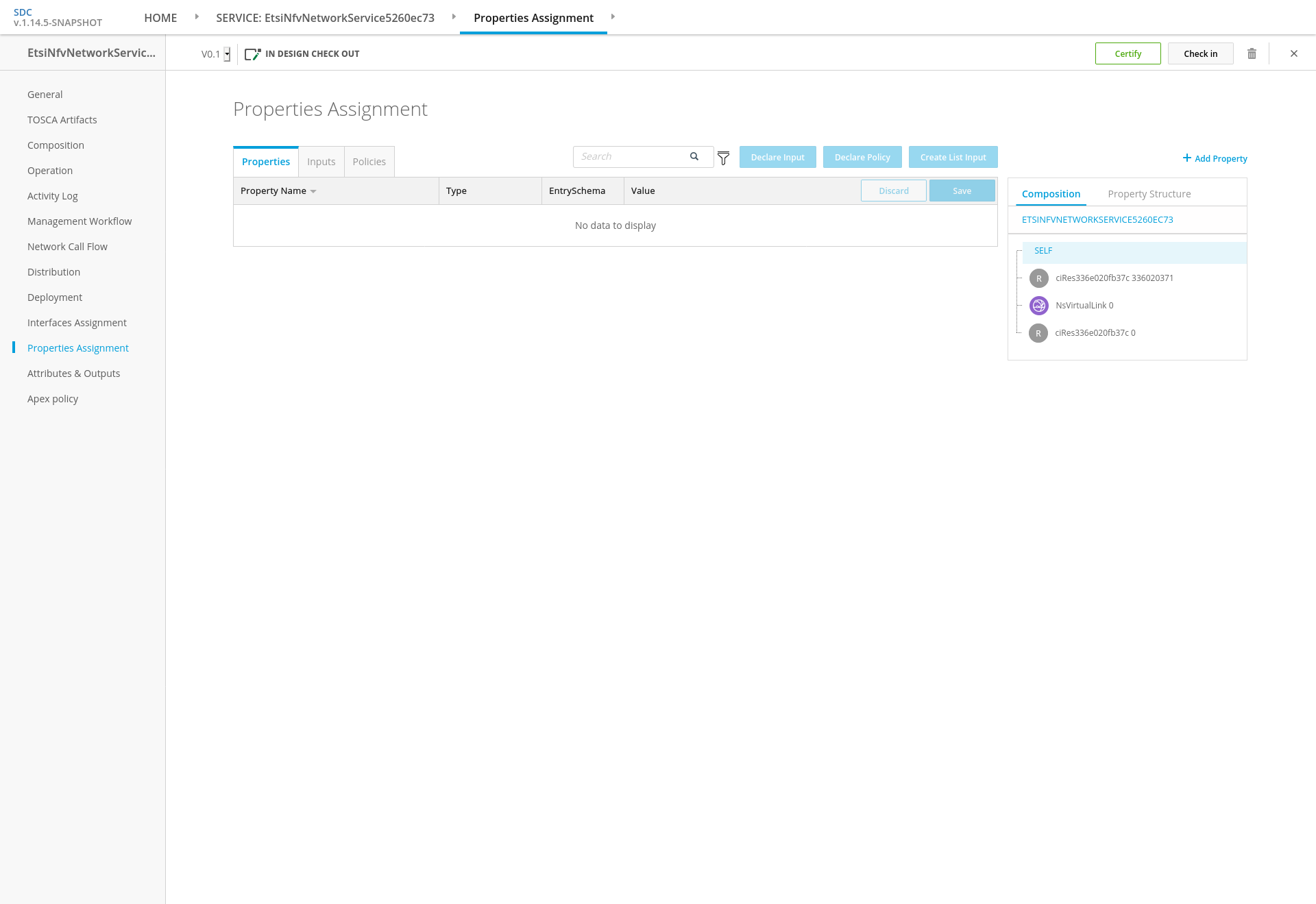Image resolution: width=1316 pixels, height=904 pixels.
Task: Sort by Property Name column arrow
Action: 313,191
